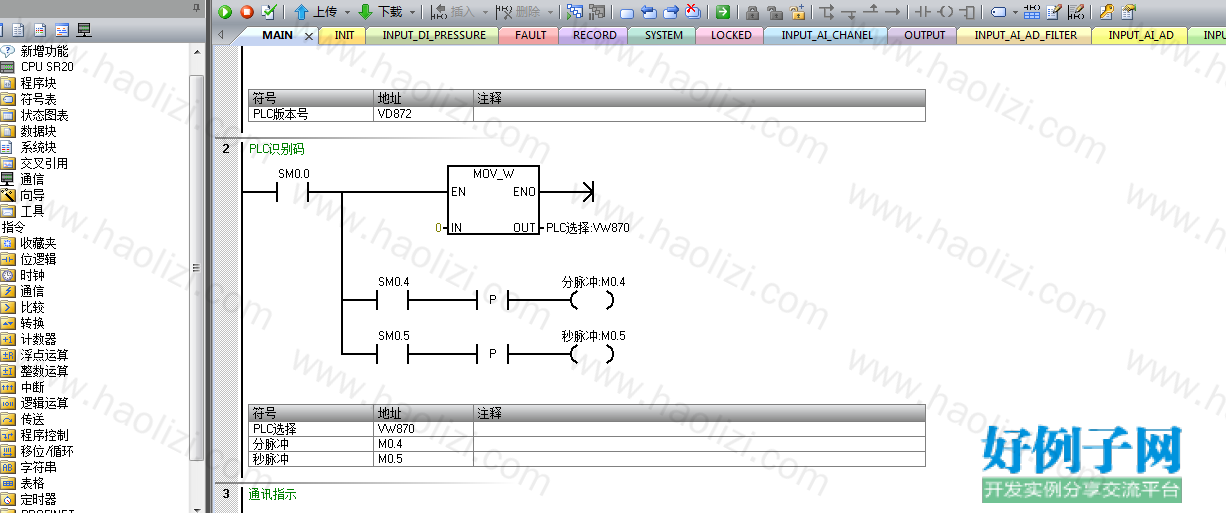Click the green Run PLC button
The image size is (1226, 513).
(x=225, y=12)
